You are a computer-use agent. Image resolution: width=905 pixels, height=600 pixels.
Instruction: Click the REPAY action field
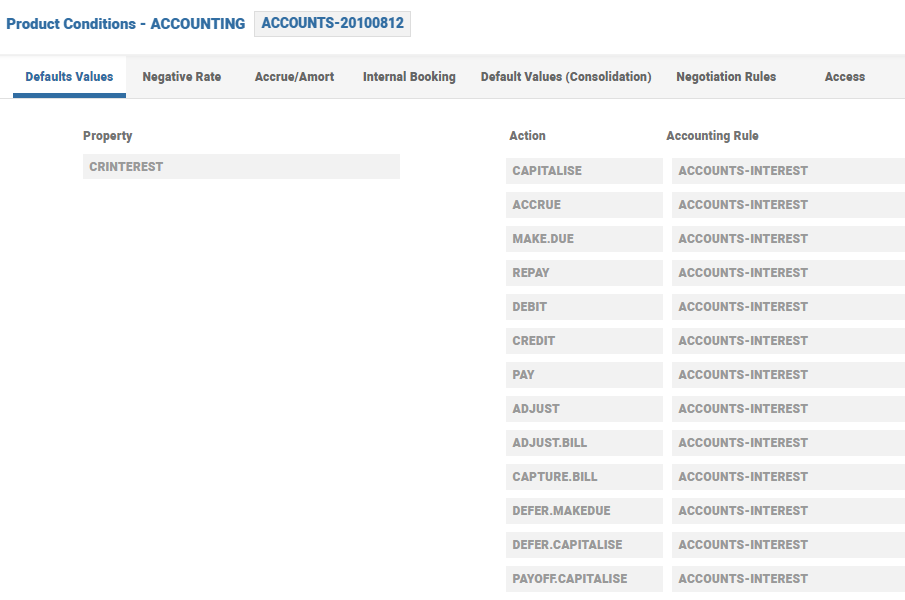584,273
